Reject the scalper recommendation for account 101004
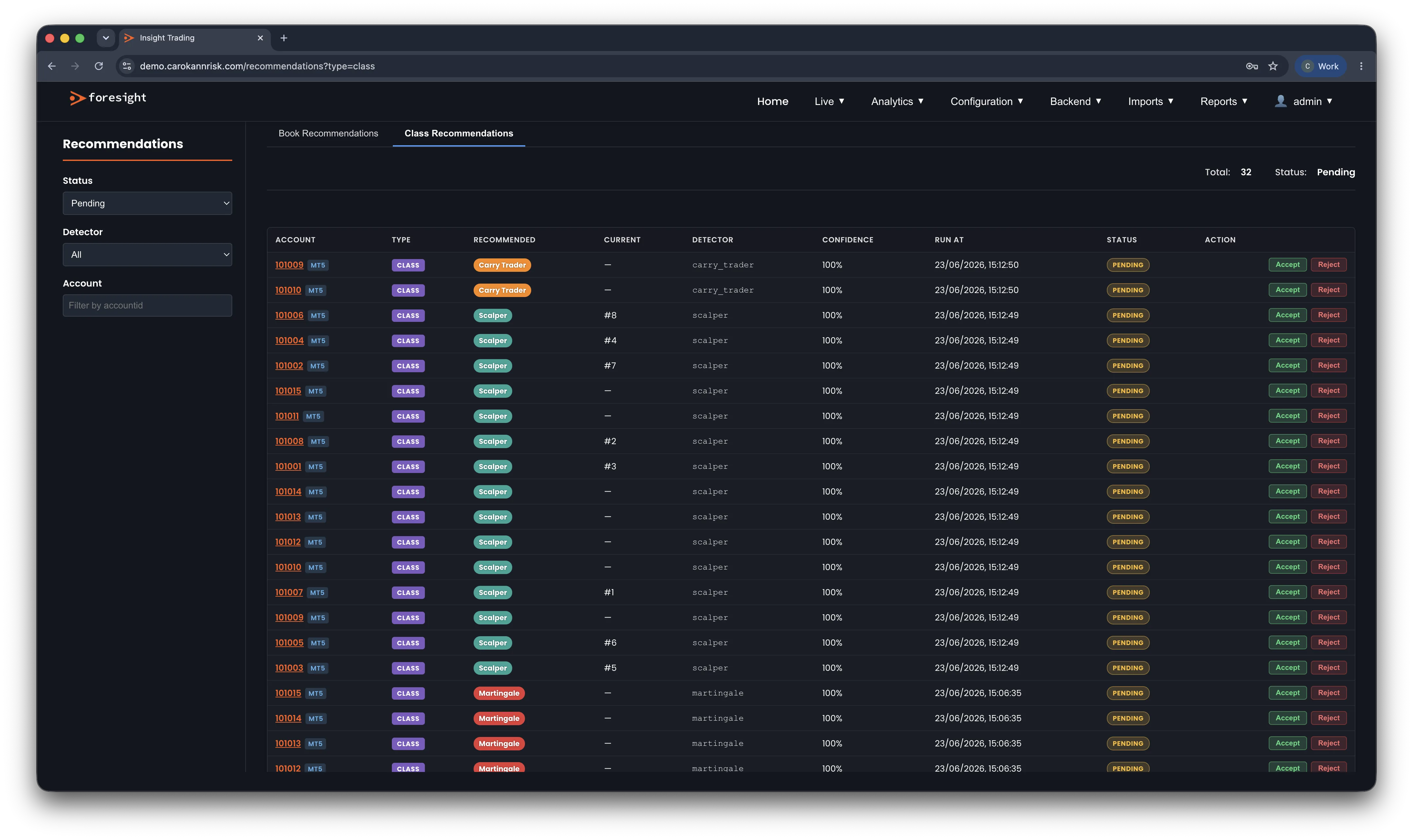The width and height of the screenshot is (1413, 840). click(x=1328, y=340)
